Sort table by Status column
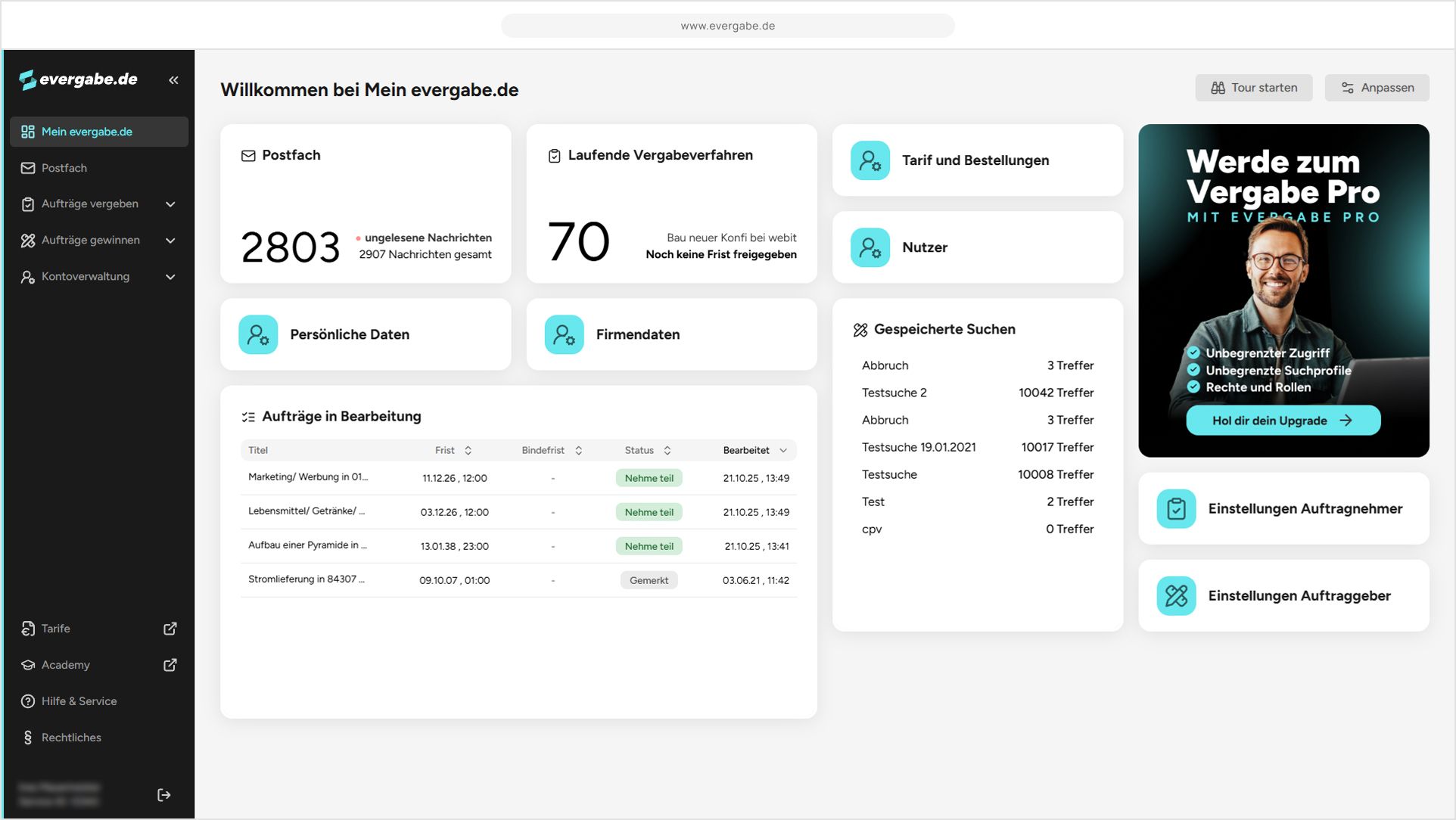Screen dimensions: 1456x820 667,450
